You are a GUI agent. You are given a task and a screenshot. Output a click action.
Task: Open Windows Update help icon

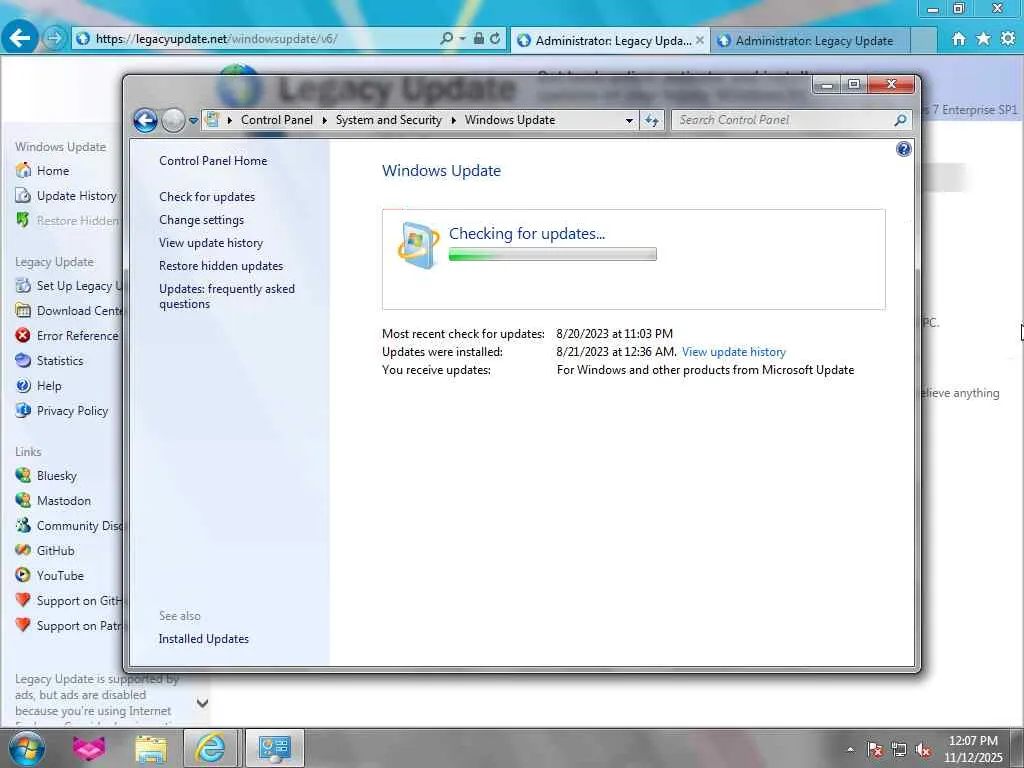click(903, 149)
